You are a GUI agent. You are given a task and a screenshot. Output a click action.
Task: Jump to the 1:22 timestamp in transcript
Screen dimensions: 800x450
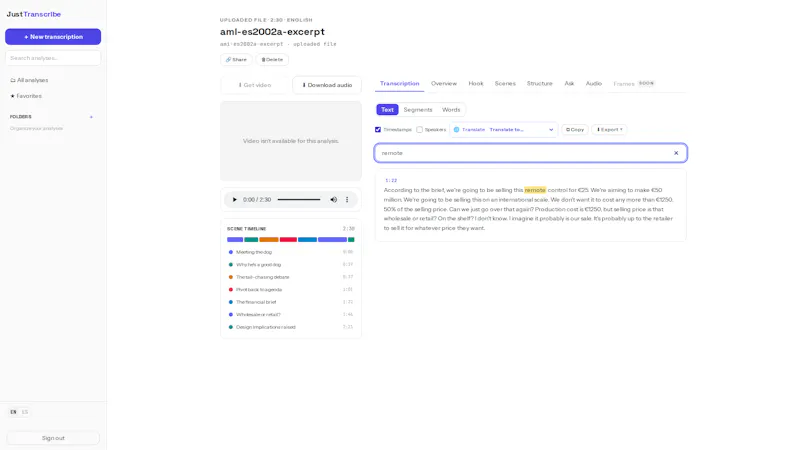[x=391, y=181]
